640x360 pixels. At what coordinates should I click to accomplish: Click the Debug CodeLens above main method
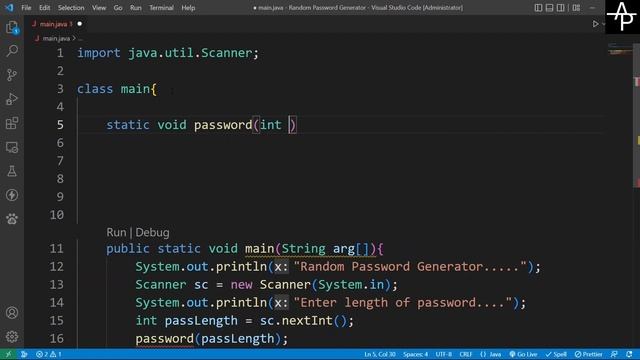[x=152, y=232]
